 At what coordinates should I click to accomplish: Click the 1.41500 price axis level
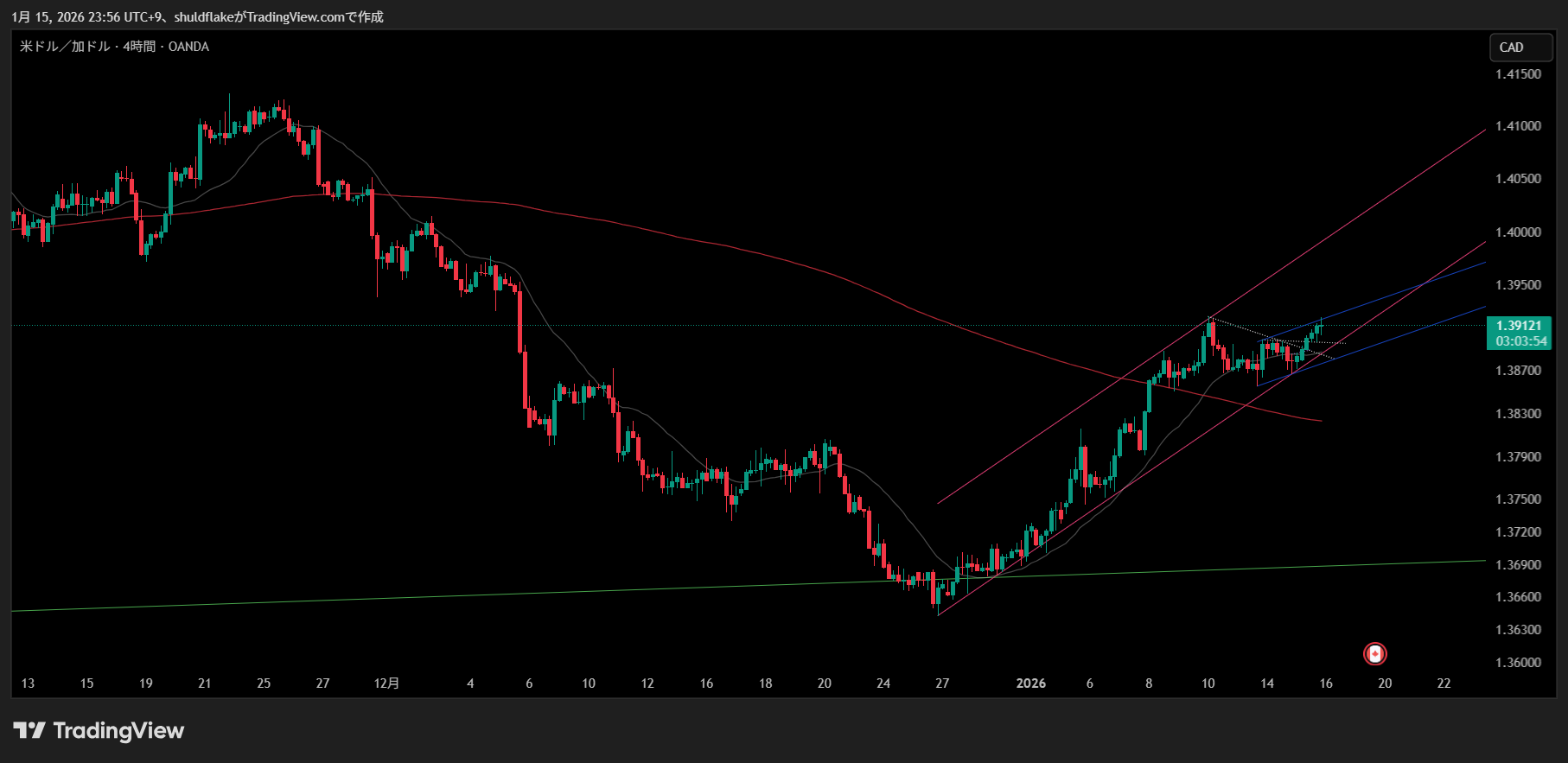1518,74
